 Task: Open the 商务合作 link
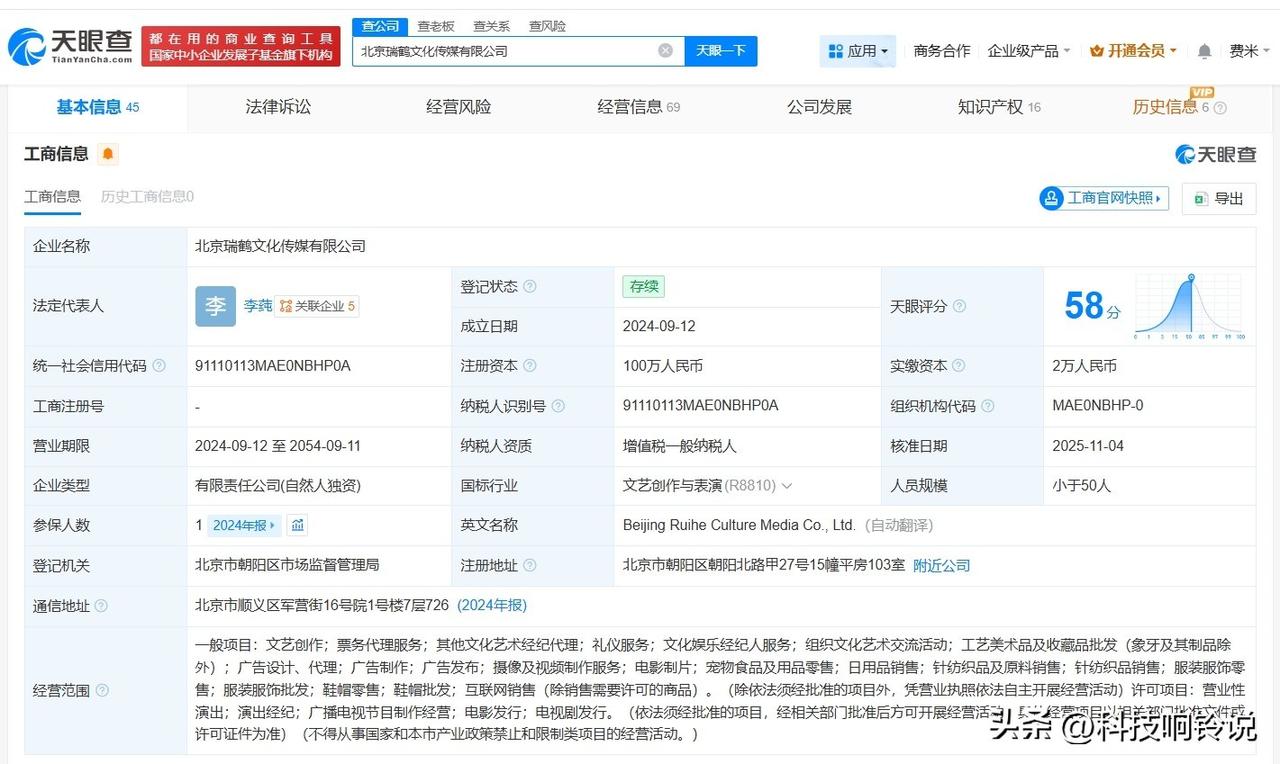942,51
